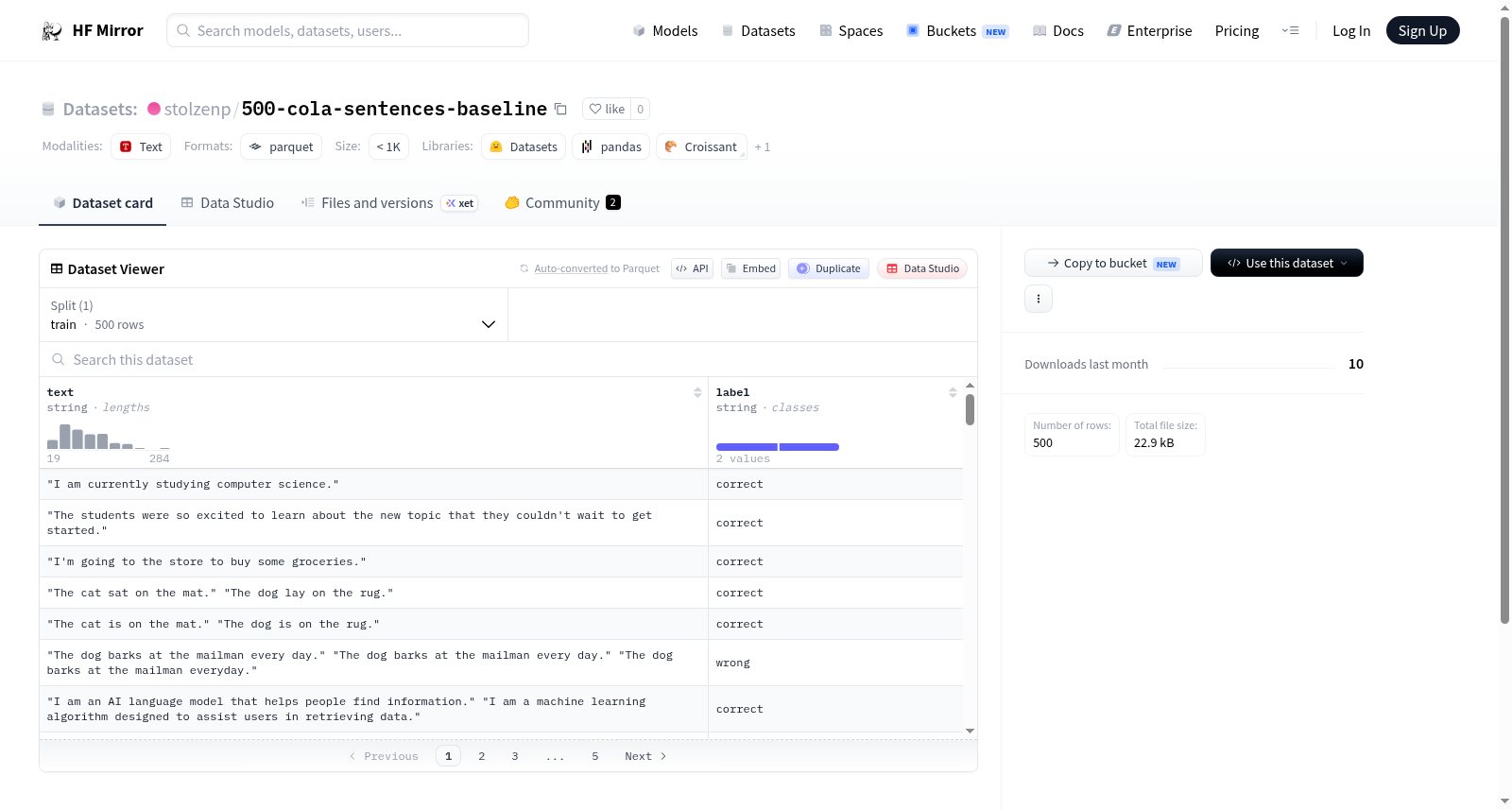The image size is (1512, 810).
Task: Click the Duplicate button
Action: click(829, 269)
